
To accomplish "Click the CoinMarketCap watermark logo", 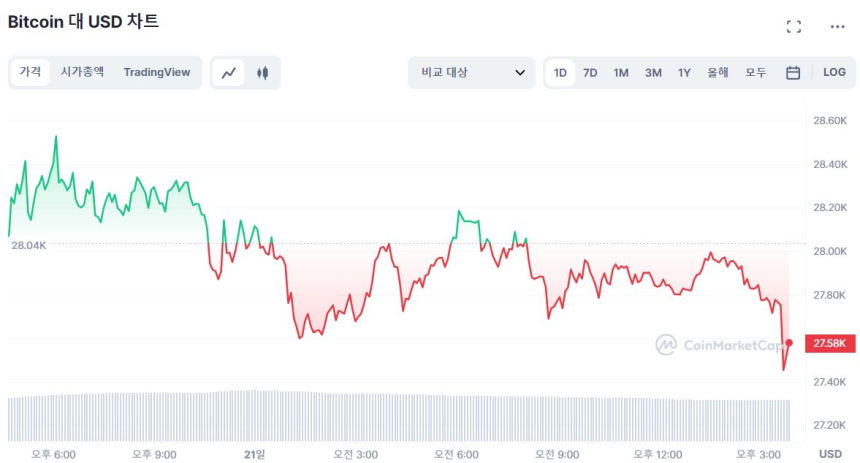I will coord(720,345).
